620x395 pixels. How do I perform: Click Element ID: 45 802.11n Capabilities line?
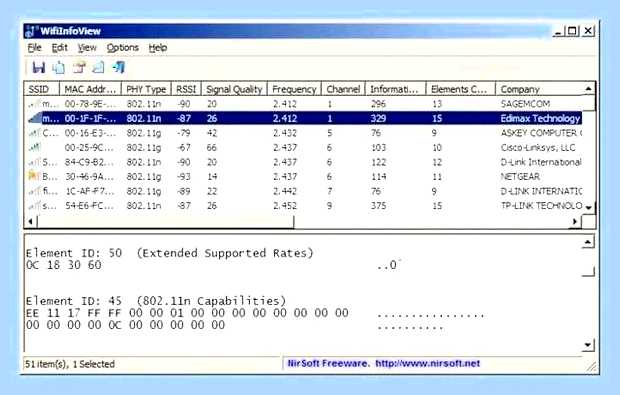coord(156,301)
